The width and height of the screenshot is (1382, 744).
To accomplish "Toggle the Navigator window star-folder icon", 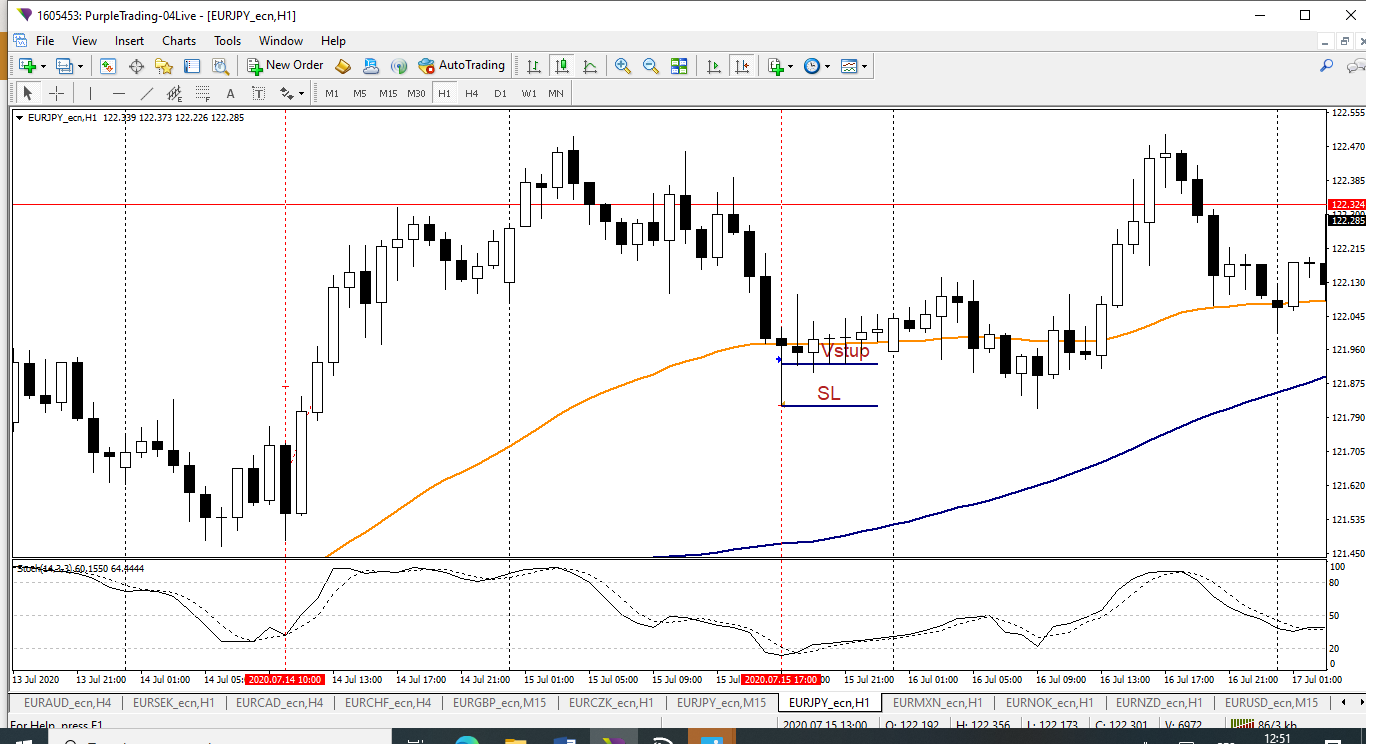I will pyautogui.click(x=164, y=66).
